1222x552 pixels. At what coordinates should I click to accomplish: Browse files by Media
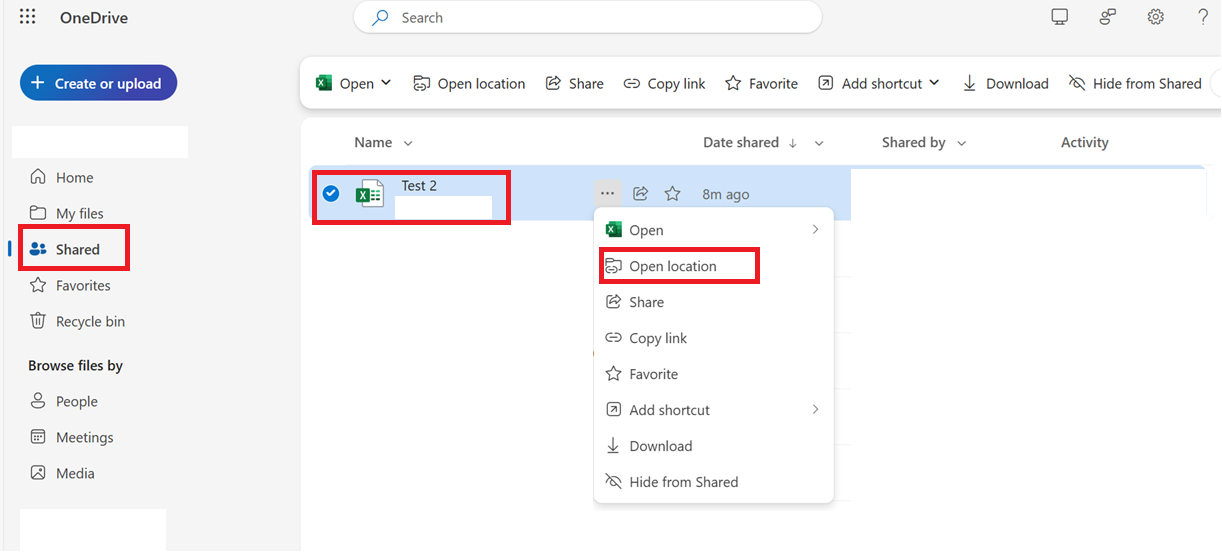coord(63,473)
